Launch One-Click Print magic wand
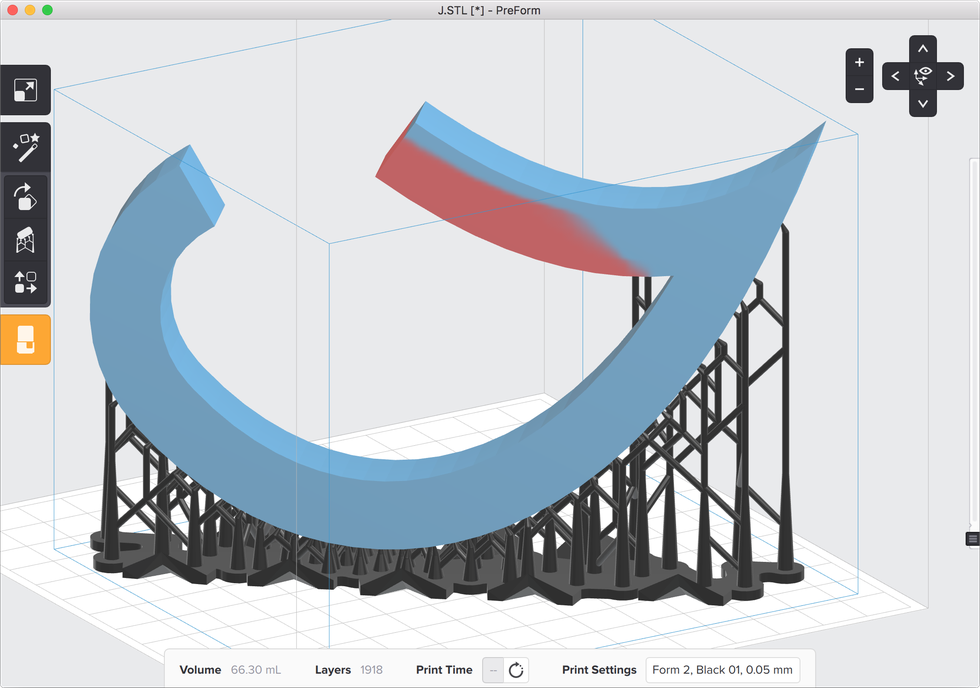980x688 pixels. pos(25,148)
